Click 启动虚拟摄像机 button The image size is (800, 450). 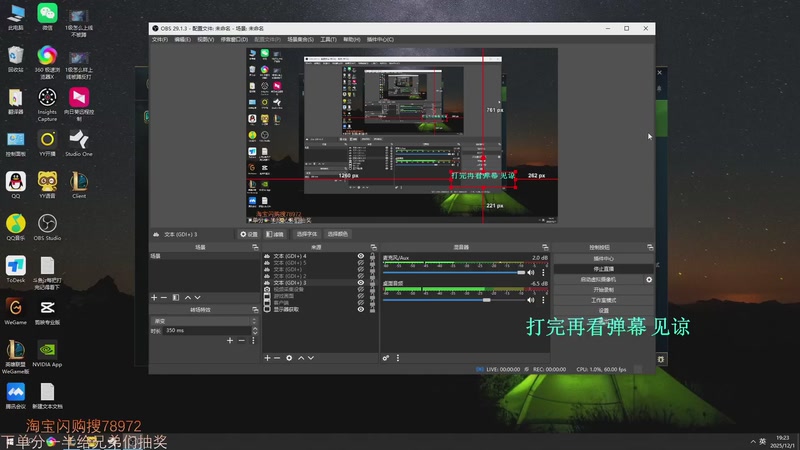(598, 280)
